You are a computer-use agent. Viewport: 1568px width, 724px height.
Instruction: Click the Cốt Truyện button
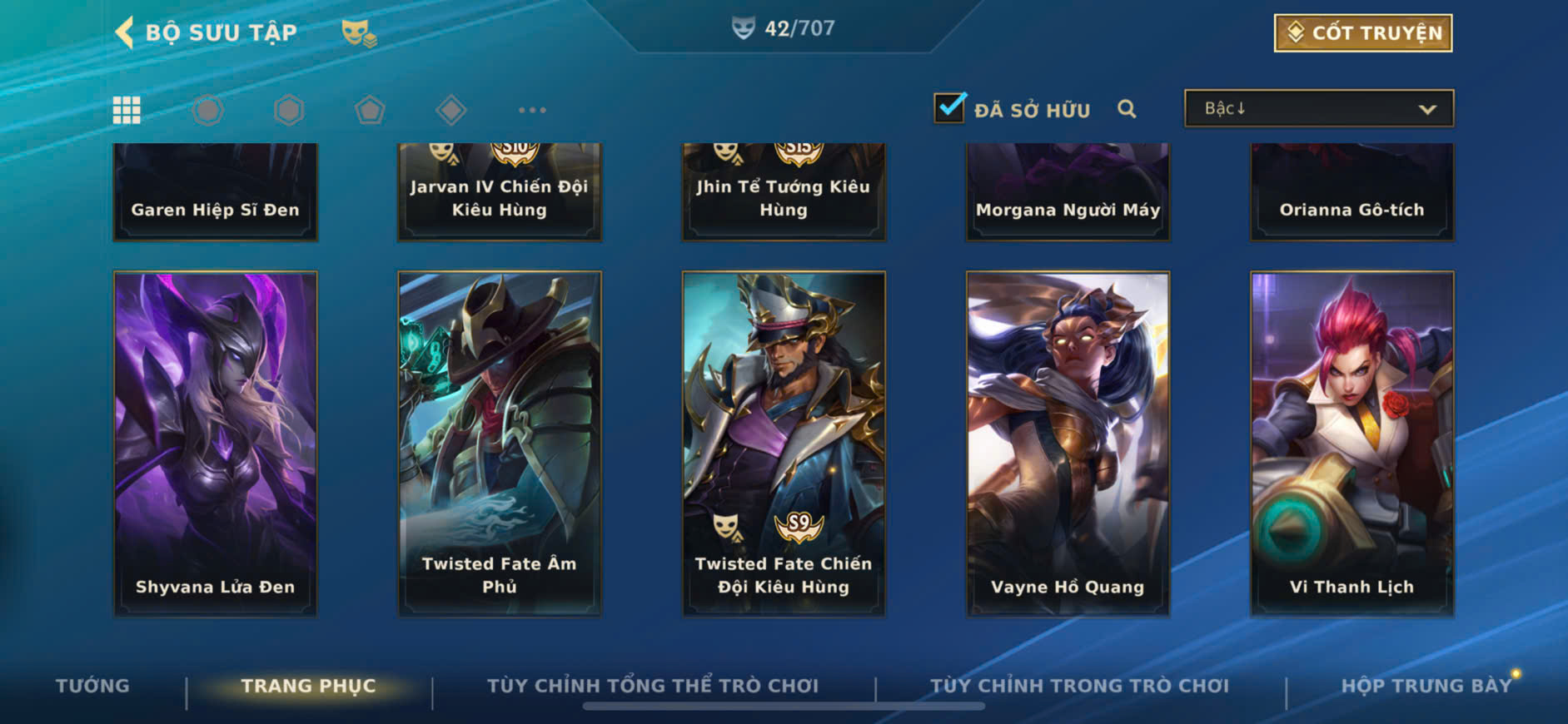[1363, 33]
